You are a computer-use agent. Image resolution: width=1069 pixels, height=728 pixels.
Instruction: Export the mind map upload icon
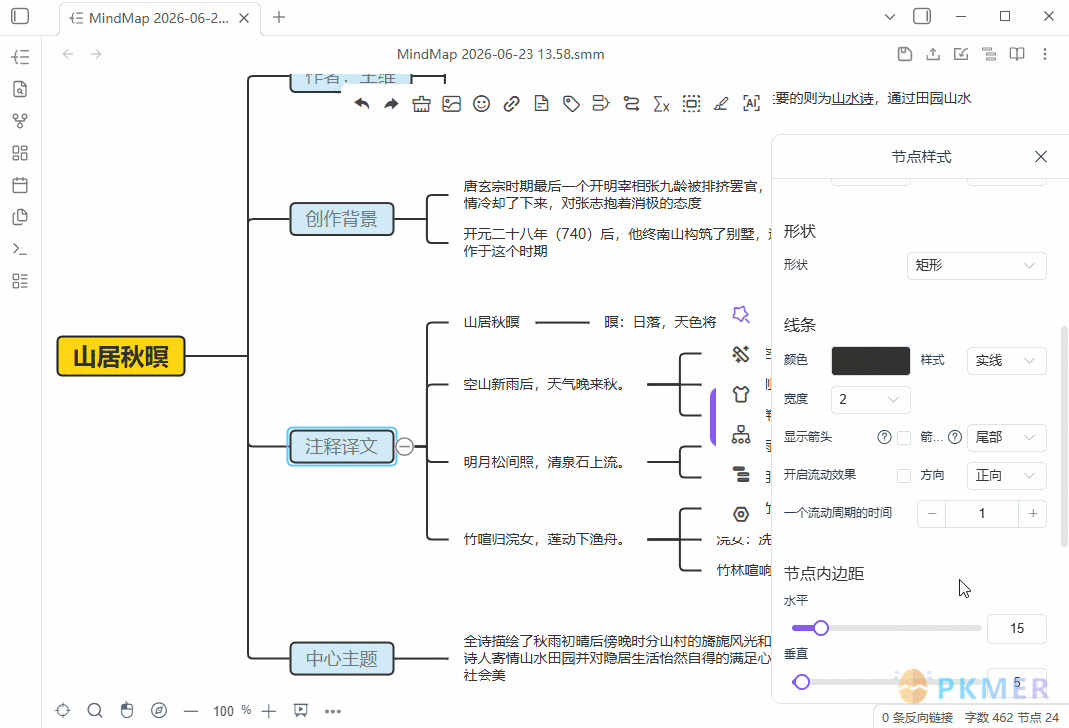click(x=933, y=54)
